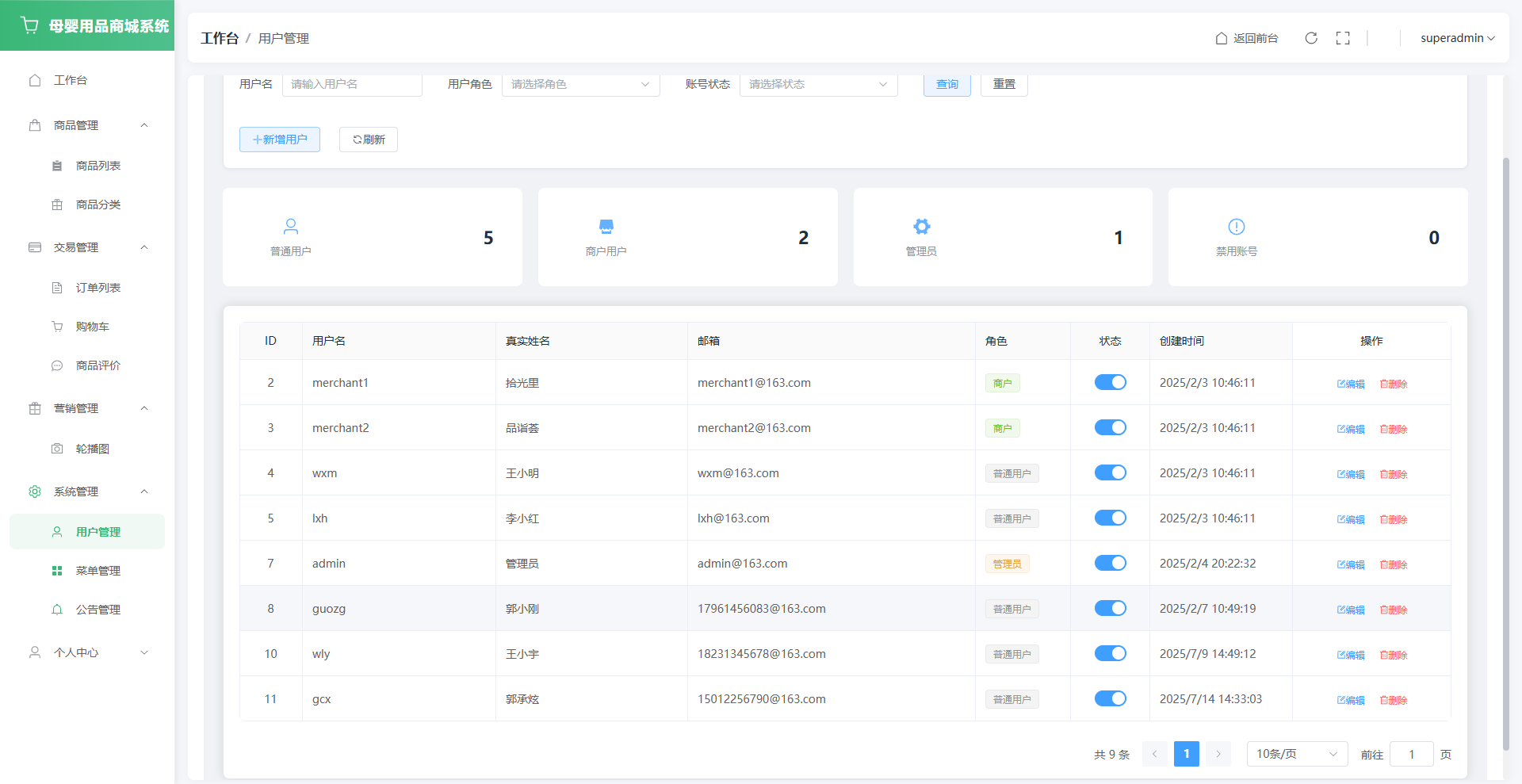Screen dimensions: 1522x784
Task: Open the 10条/页 page size dropdown
Action: coord(1296,754)
